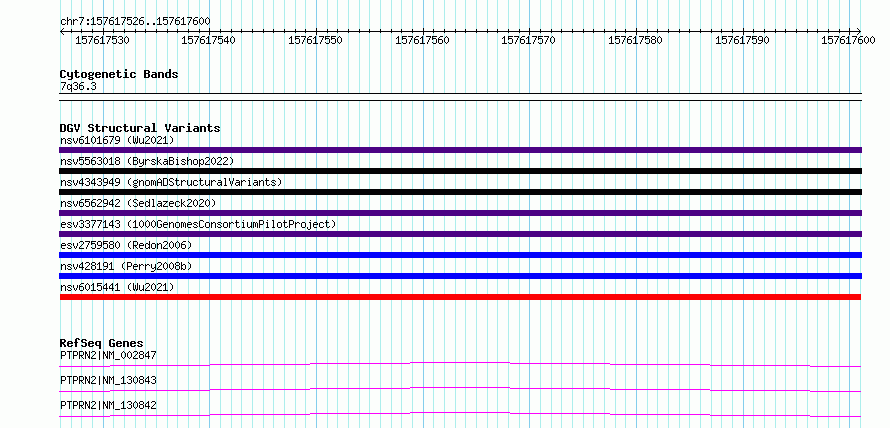Screen dimensions: 890x428
Task: Click ruler tick label 157617530
Action: [x=102, y=40]
